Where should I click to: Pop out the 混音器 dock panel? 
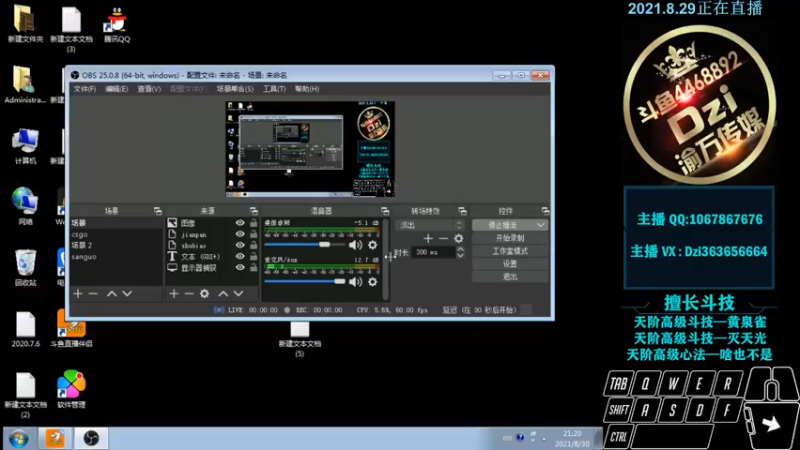tap(385, 211)
